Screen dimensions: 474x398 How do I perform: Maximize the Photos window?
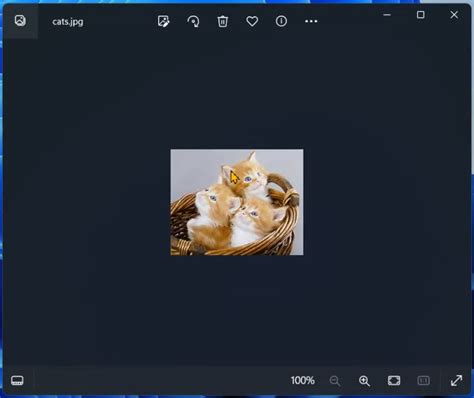[x=421, y=15]
